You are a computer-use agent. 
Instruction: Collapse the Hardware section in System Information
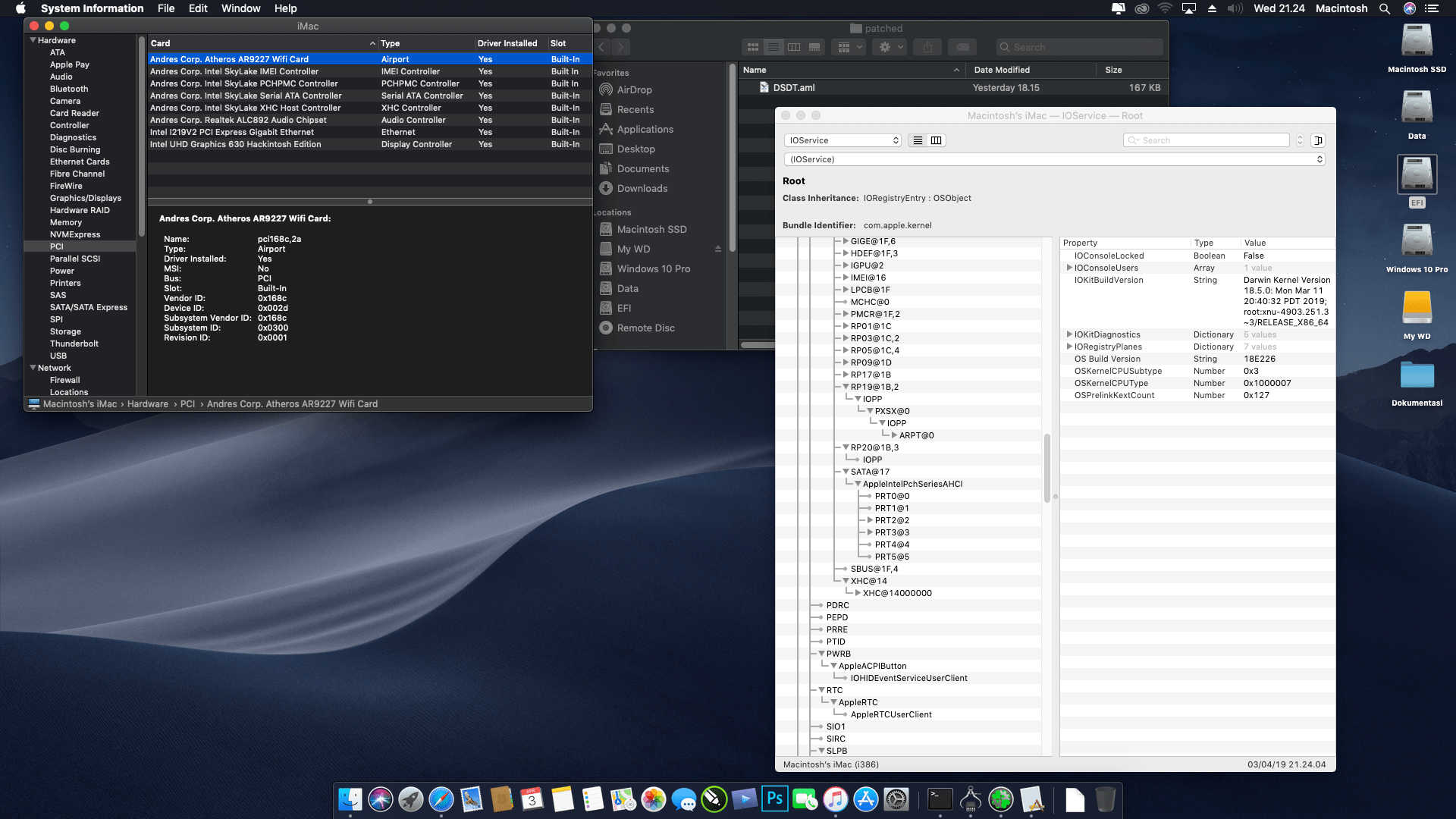(33, 40)
